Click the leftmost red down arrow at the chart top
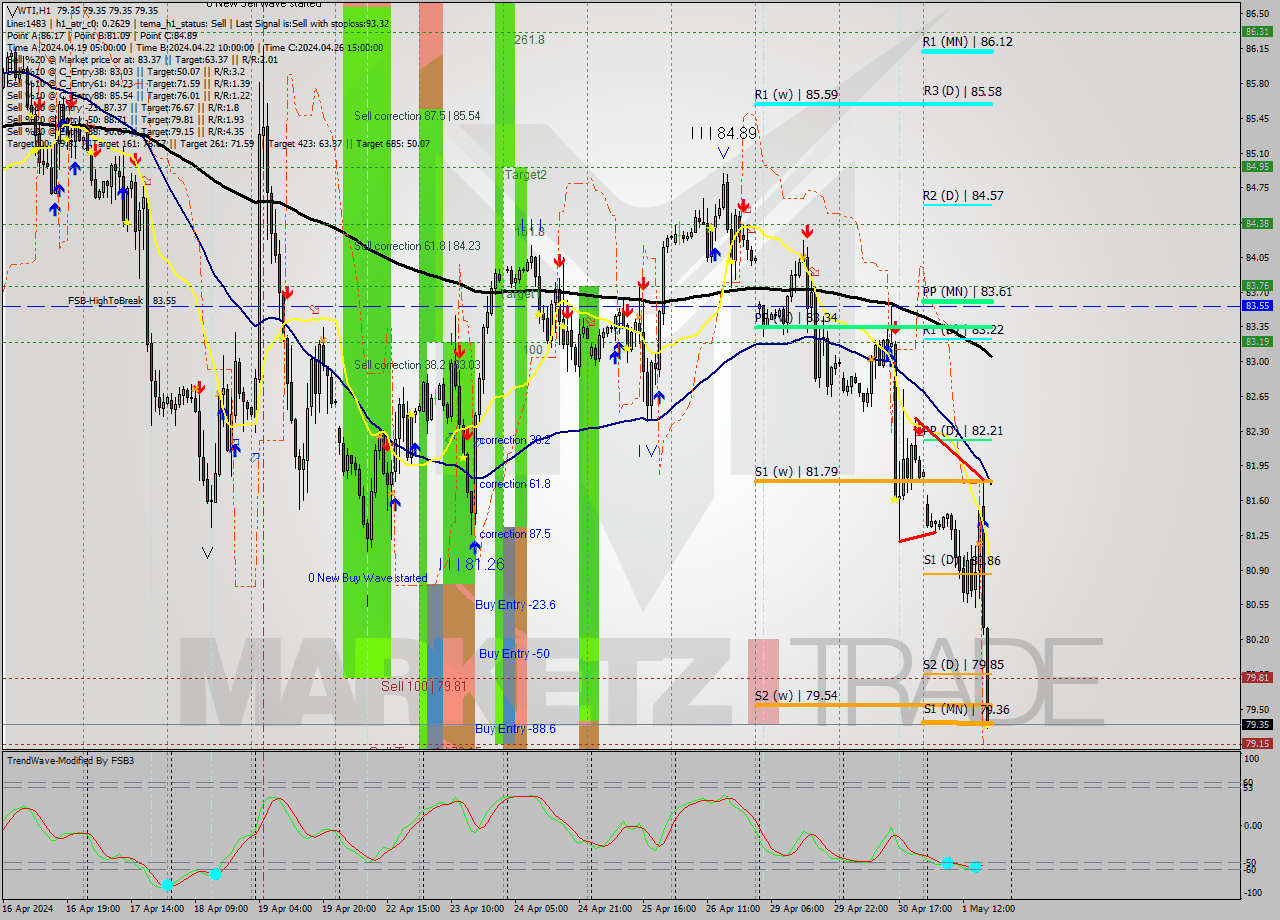 (39, 104)
